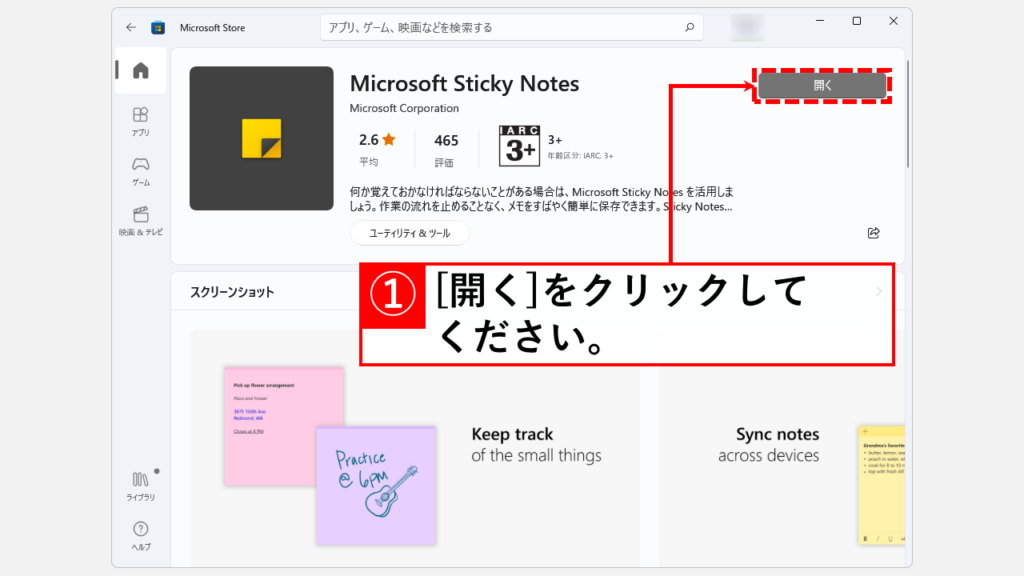Expand the スクリーンショット section chevron

coord(880,292)
